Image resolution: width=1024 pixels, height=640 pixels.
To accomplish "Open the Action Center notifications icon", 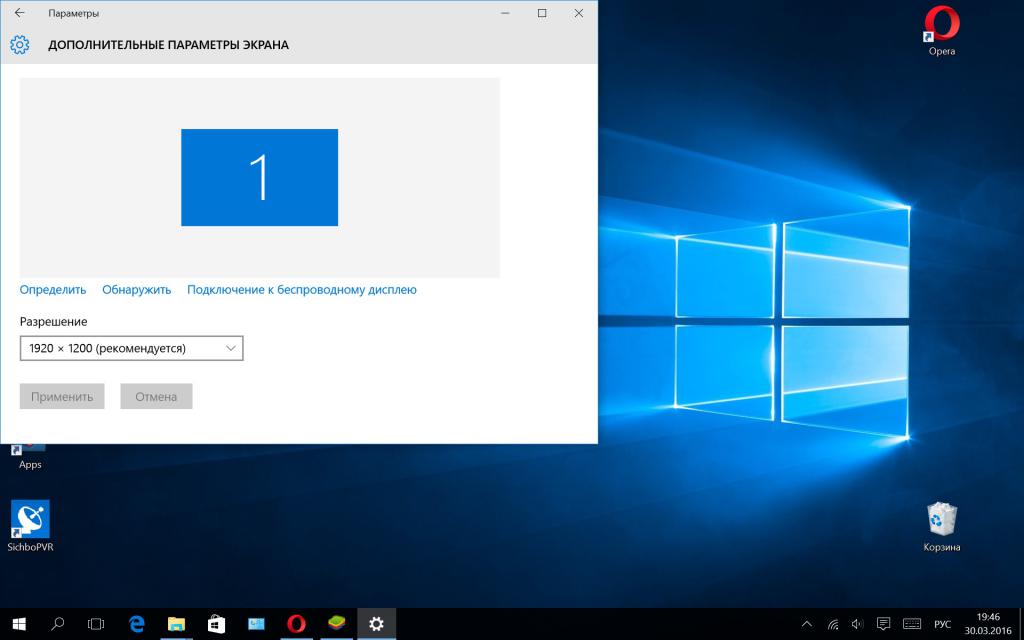I will tap(884, 624).
